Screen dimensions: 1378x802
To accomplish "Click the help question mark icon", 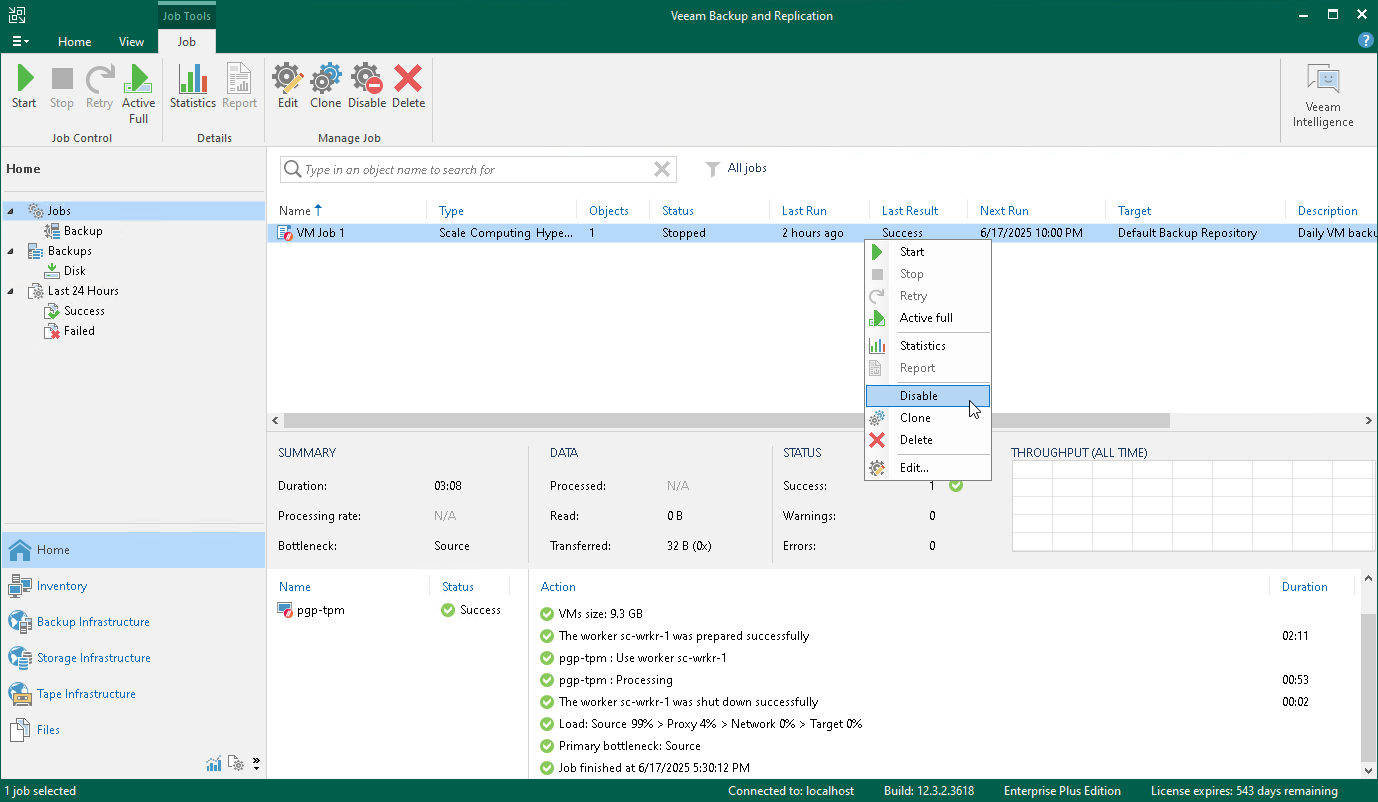I will 1365,41.
